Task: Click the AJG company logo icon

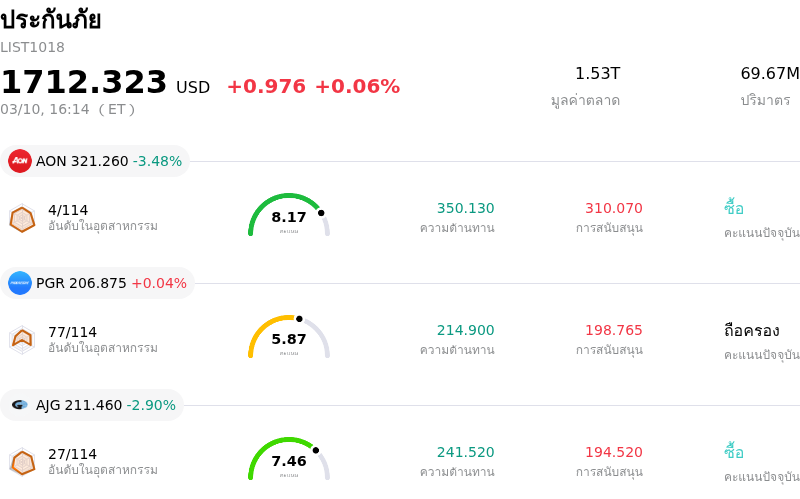Action: pyautogui.click(x=20, y=405)
